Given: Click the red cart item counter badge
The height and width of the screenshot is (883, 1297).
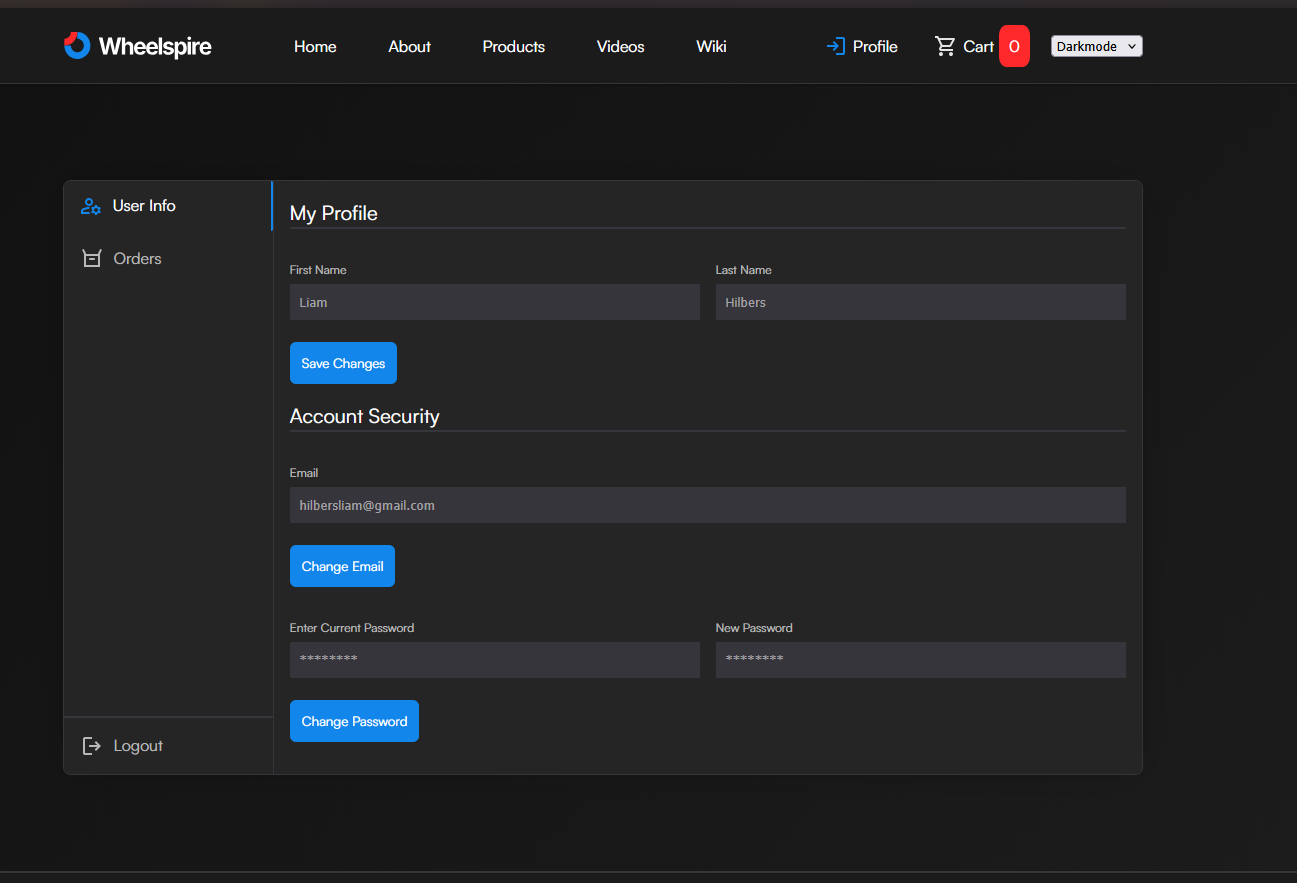Looking at the screenshot, I should [x=1013, y=45].
